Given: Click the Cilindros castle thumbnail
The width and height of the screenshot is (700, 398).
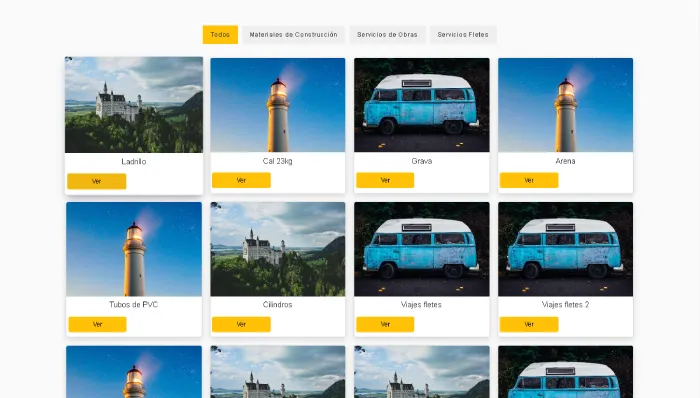Looking at the screenshot, I should 278,249.
